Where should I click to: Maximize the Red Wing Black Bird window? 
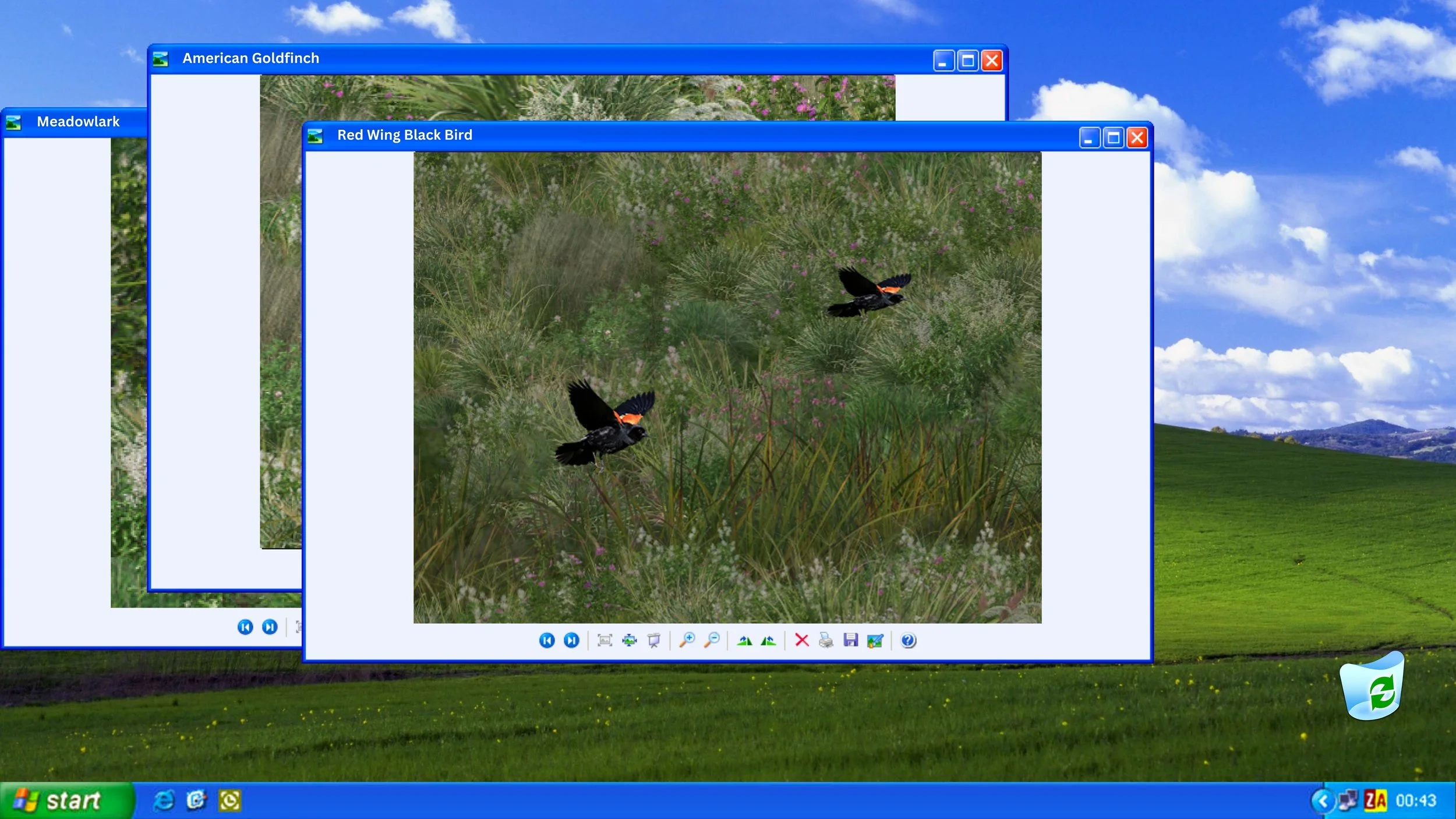point(1114,138)
